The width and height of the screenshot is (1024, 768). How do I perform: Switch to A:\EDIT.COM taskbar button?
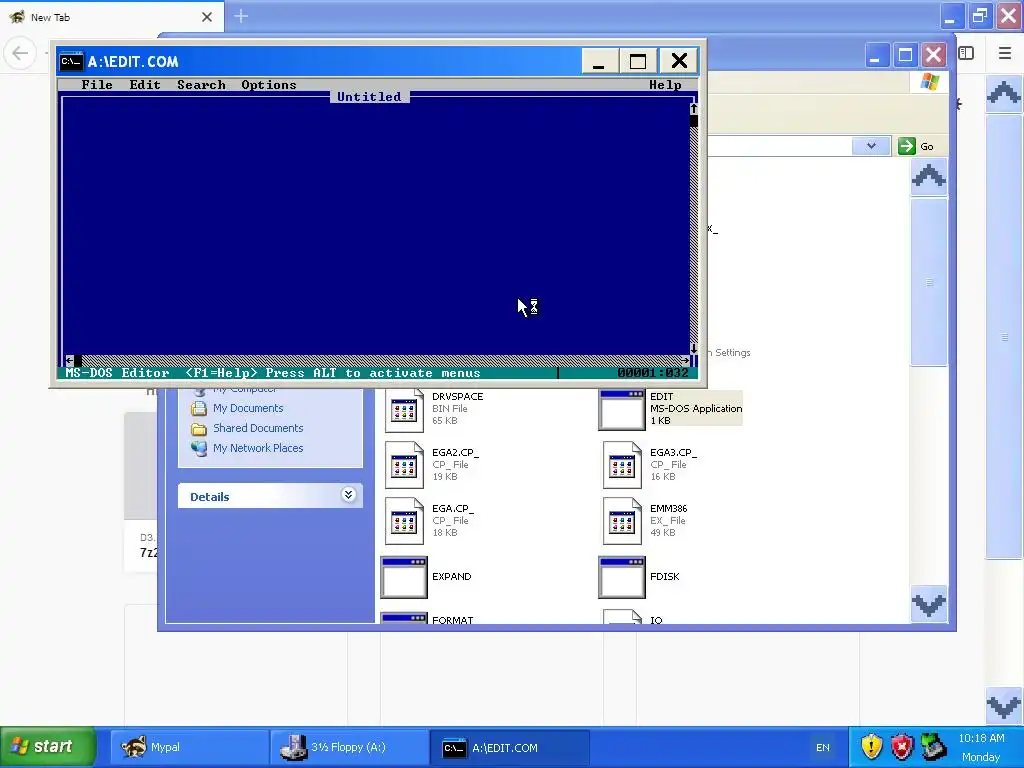510,747
